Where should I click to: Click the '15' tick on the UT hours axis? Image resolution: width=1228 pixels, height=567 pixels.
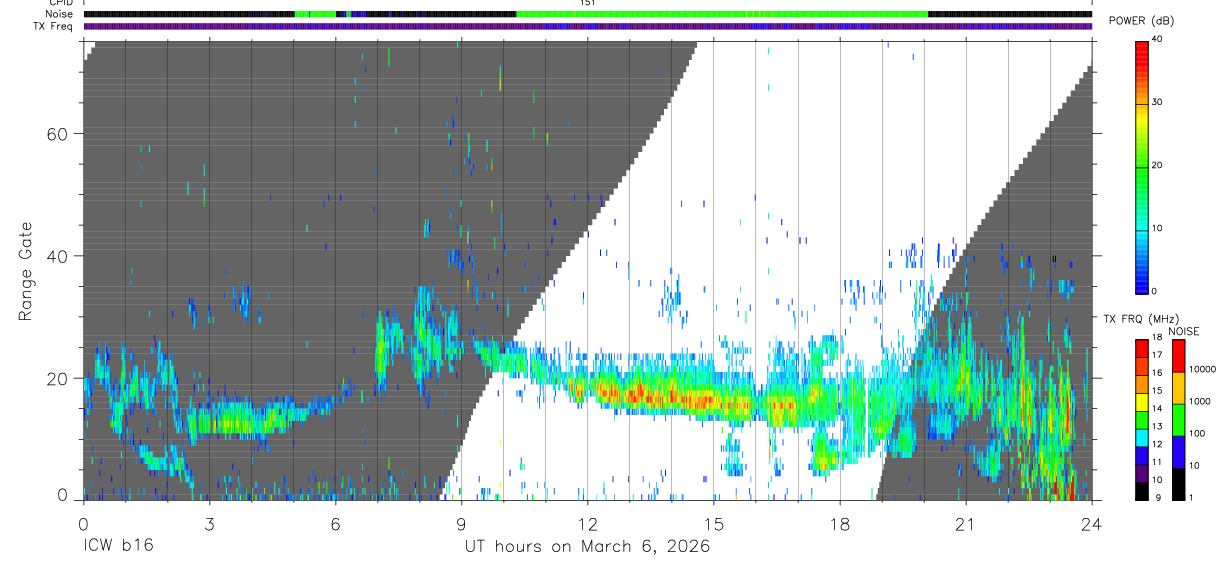[713, 523]
